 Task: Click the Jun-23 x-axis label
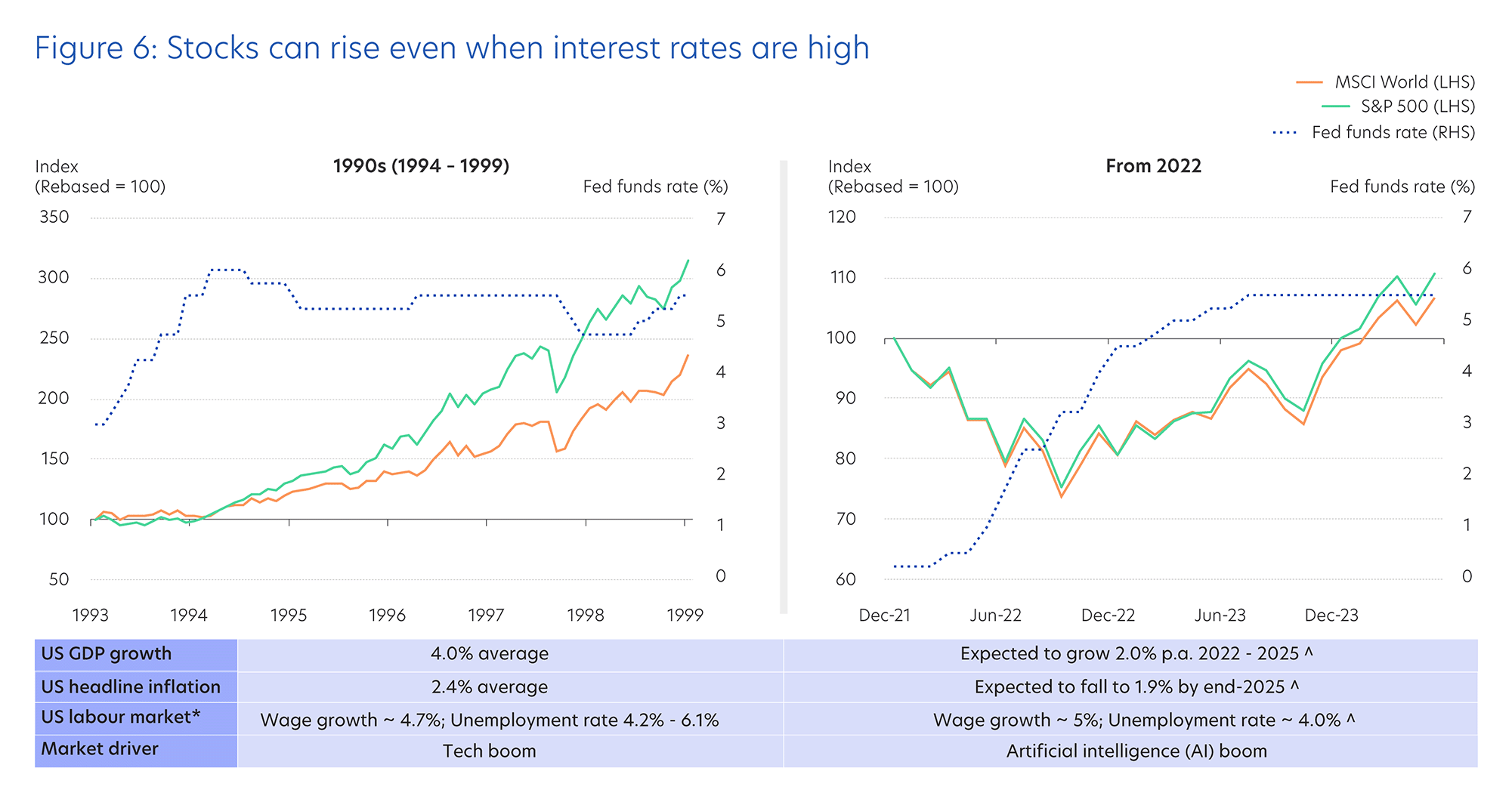(x=1220, y=616)
